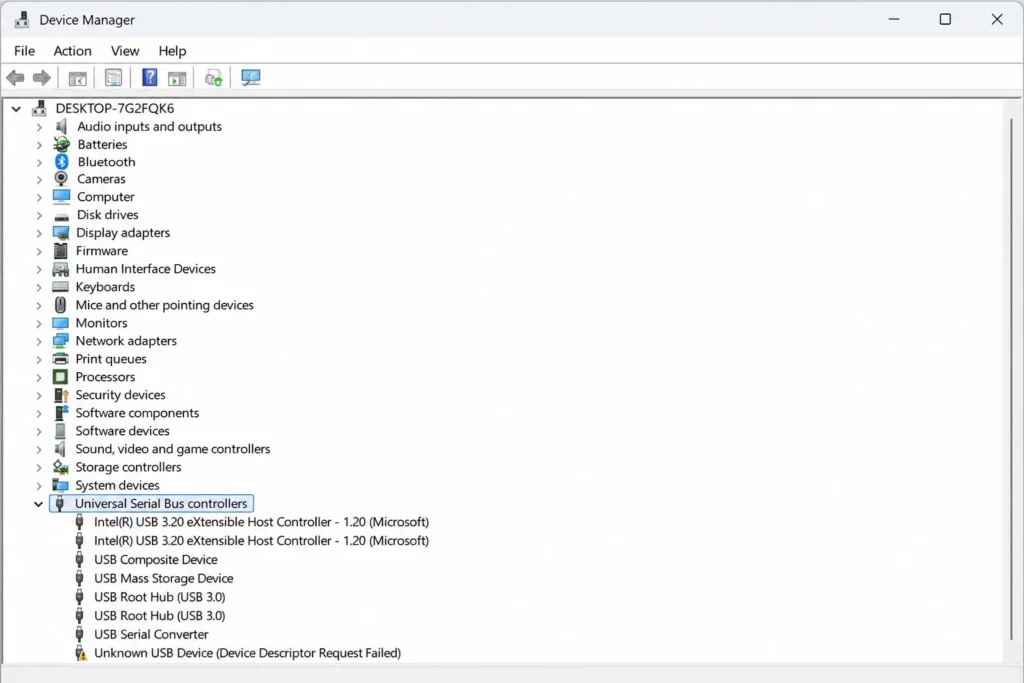1024x683 pixels.
Task: Open the Action menu
Action: tap(72, 51)
